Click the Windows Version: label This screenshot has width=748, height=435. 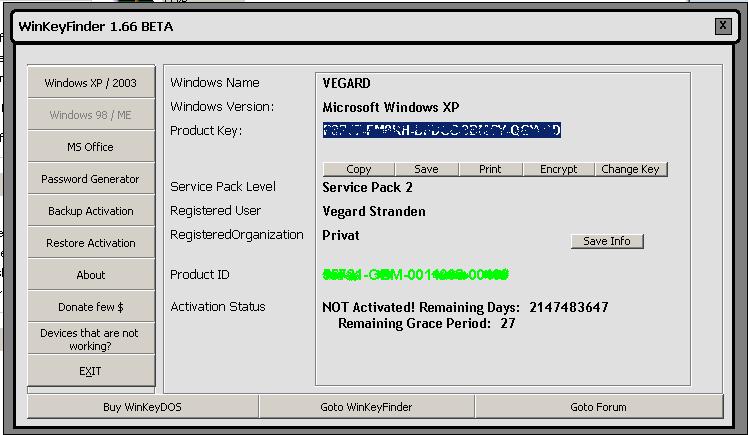coord(222,106)
